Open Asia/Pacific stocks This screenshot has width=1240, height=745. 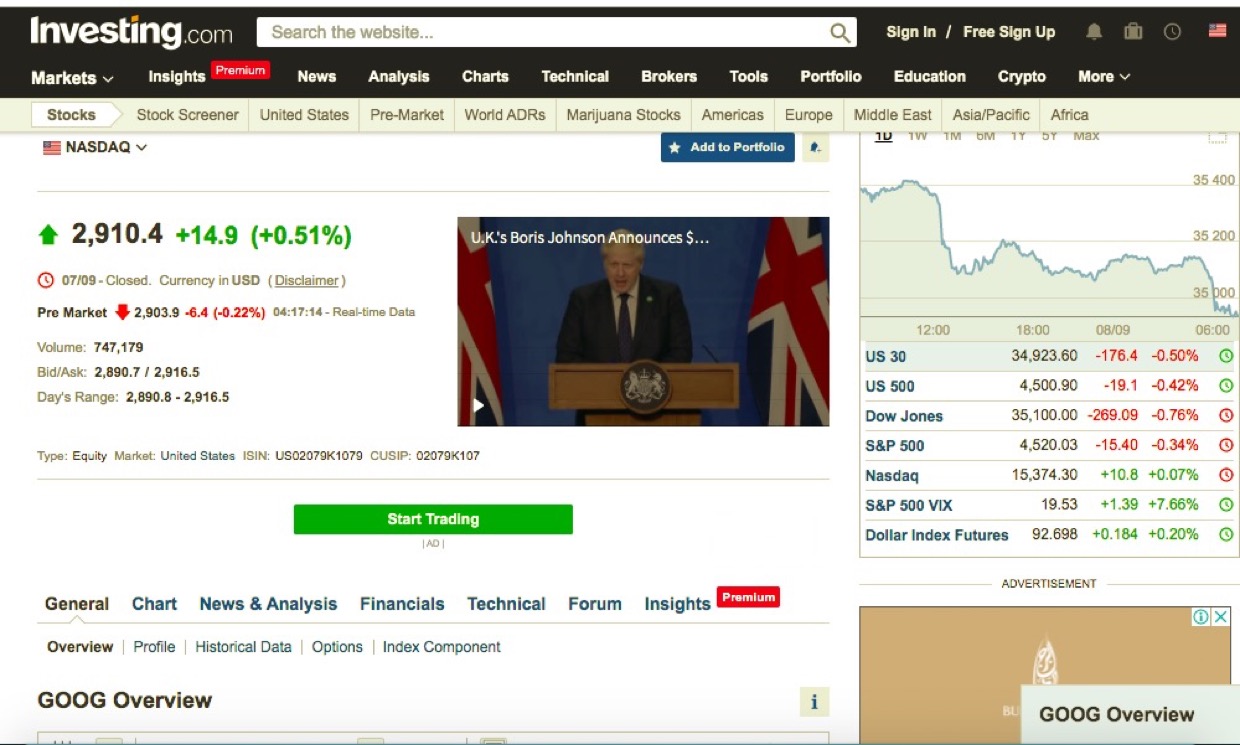(x=991, y=115)
